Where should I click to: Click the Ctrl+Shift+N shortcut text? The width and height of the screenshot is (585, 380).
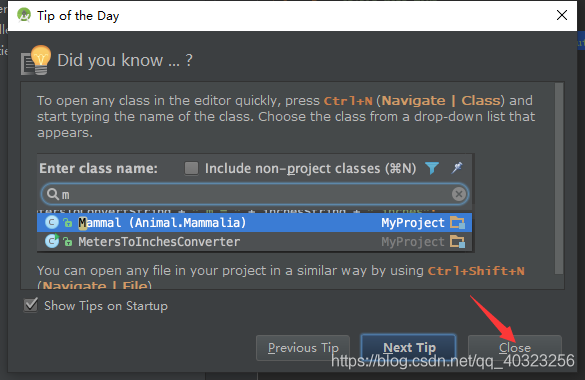tap(476, 271)
